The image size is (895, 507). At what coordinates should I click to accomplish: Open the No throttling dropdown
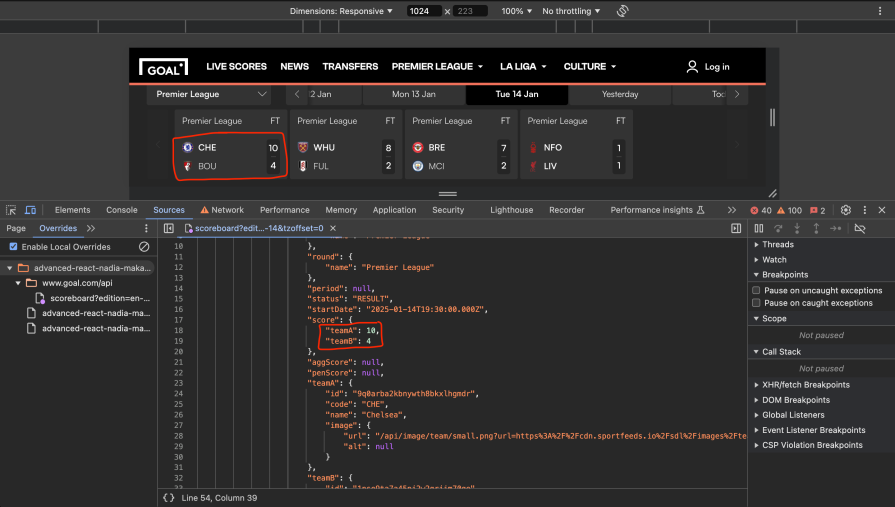point(571,11)
